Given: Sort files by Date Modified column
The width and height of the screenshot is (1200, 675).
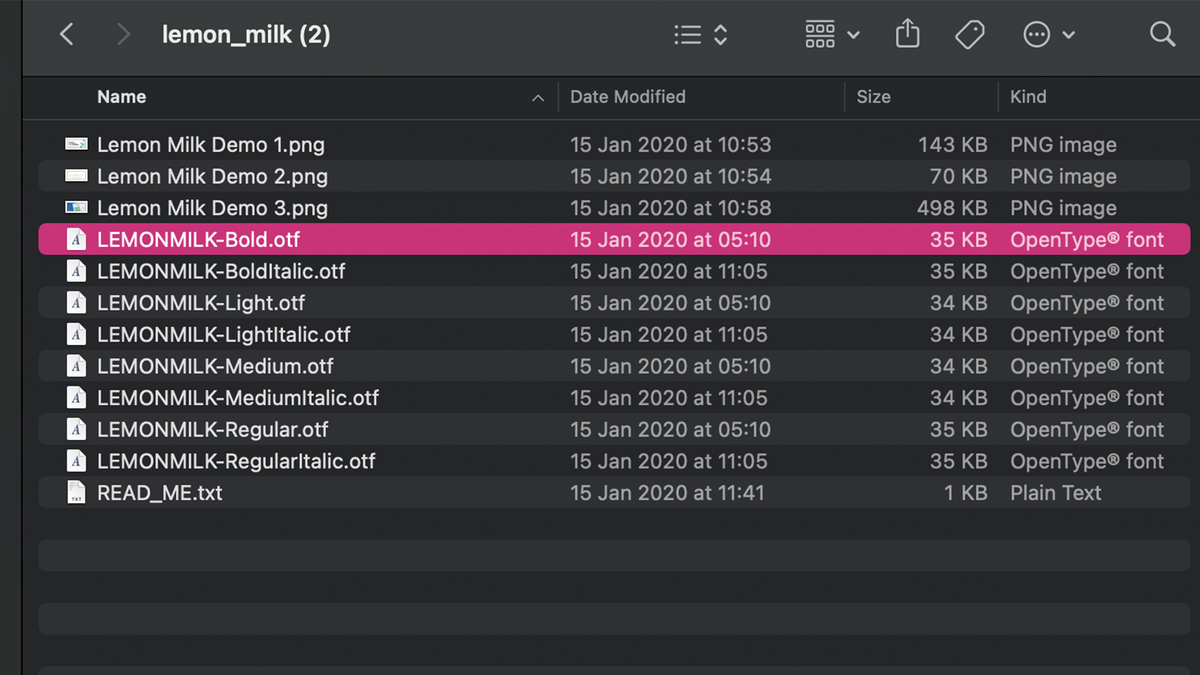Looking at the screenshot, I should tap(628, 97).
